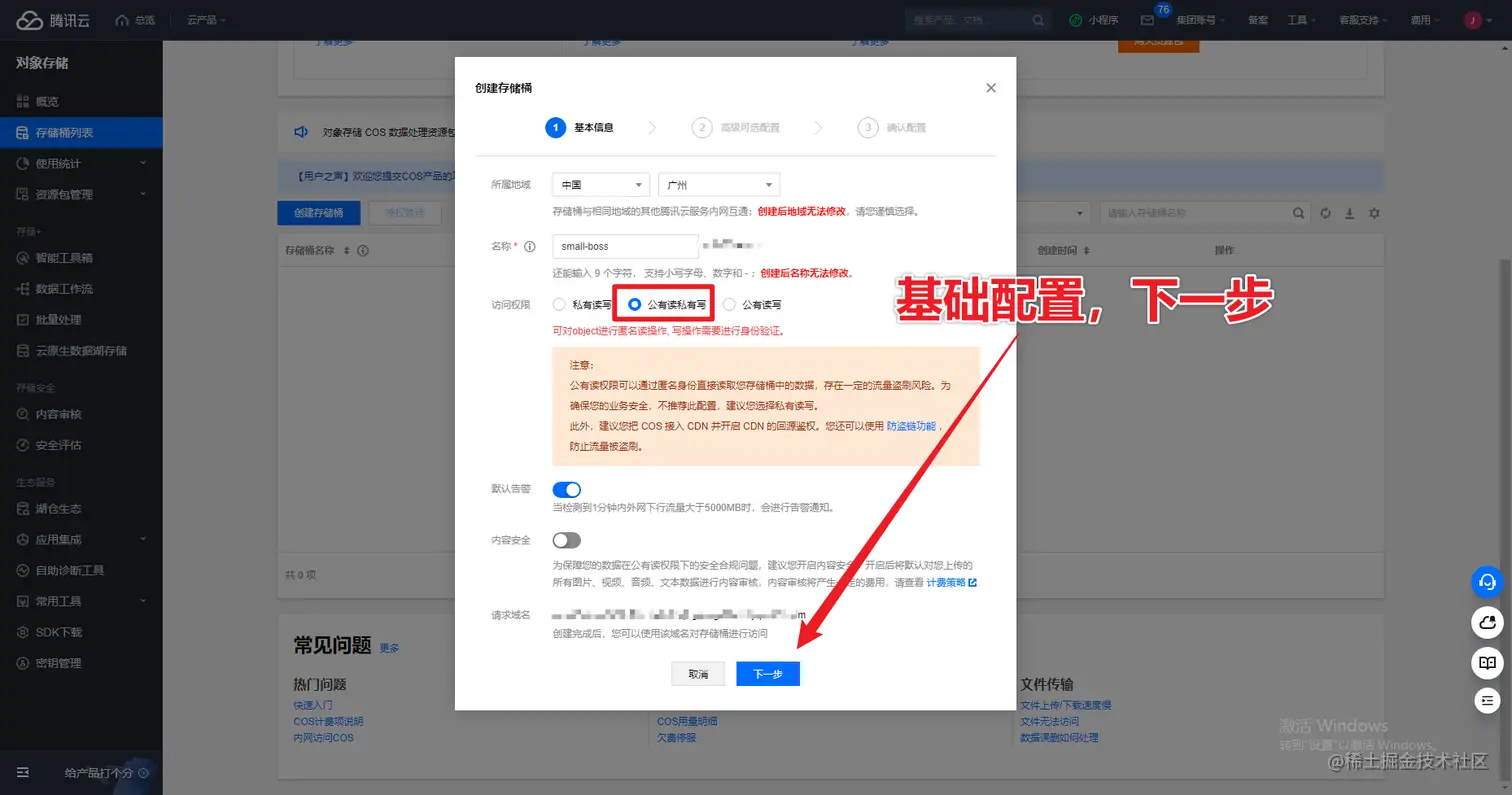Click the 自助诊断工具 icon
Screen dimensions: 1512x795
click(23, 570)
